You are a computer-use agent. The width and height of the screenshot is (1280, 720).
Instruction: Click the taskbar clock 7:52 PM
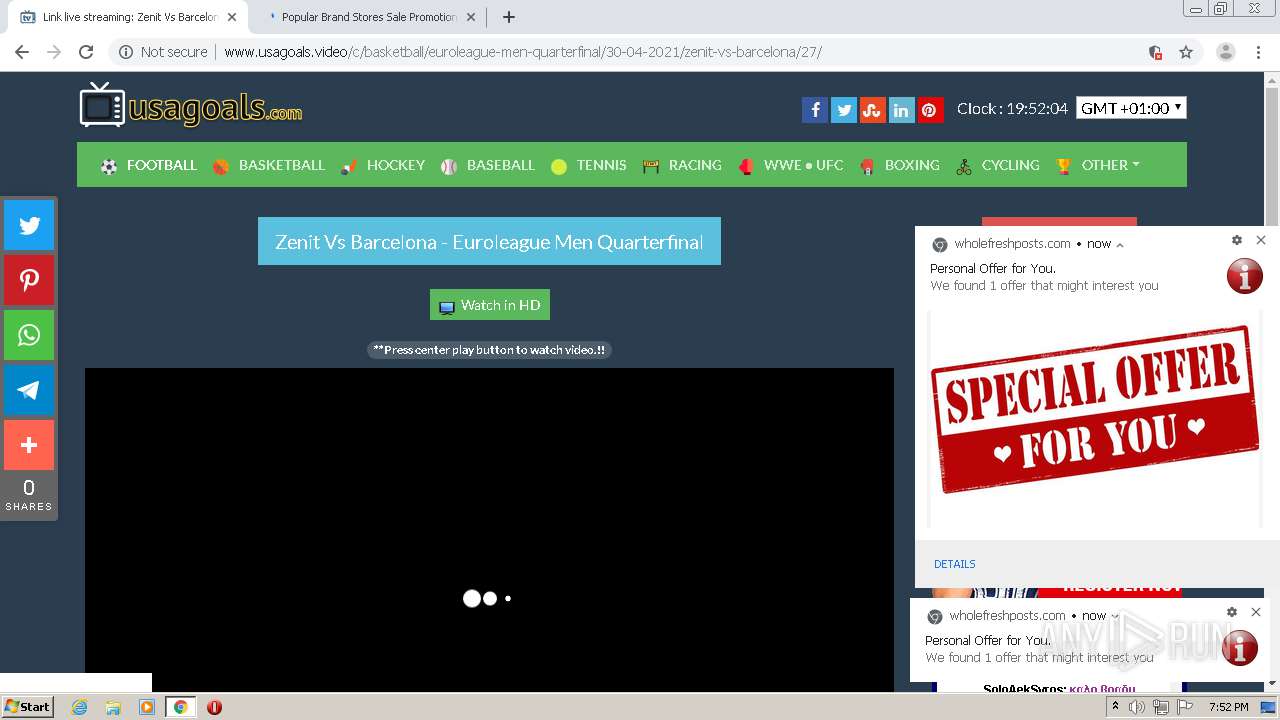pos(1228,707)
